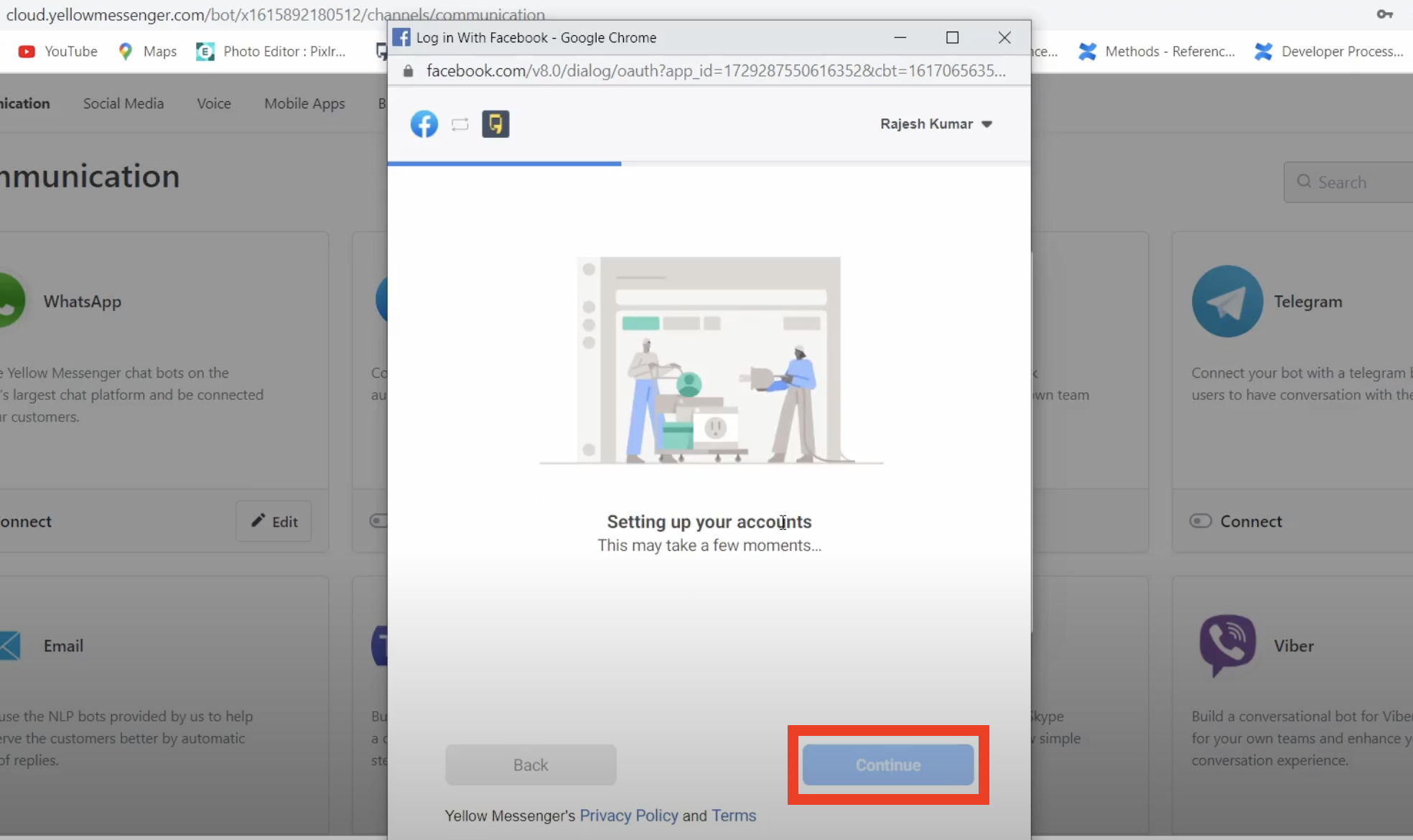Click the Viber channel logo
The image size is (1413, 840).
1227,645
